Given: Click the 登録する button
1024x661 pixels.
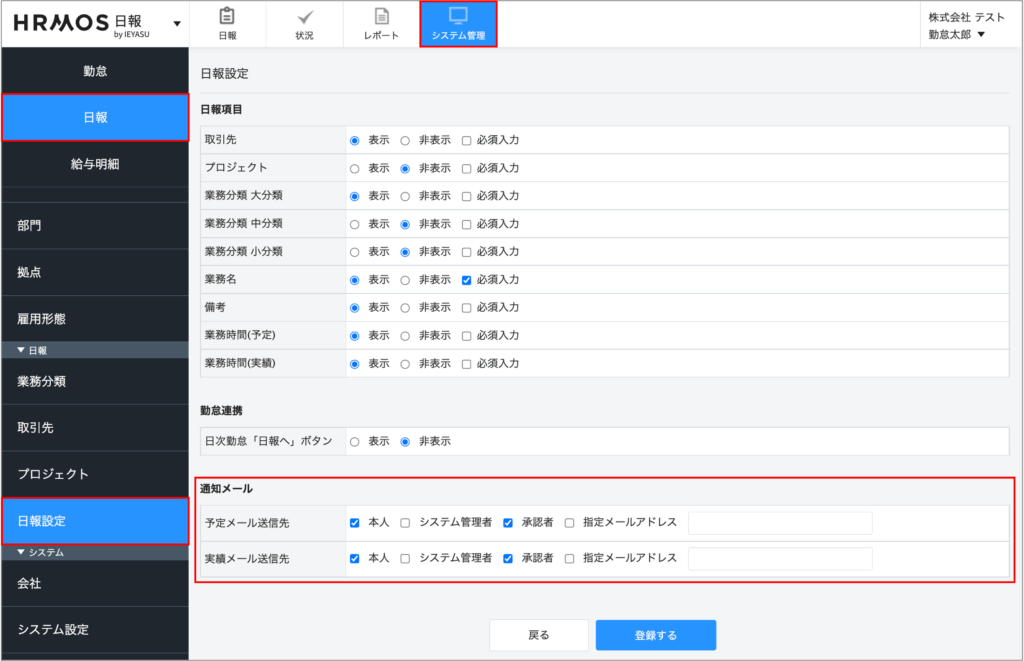Looking at the screenshot, I should [655, 635].
